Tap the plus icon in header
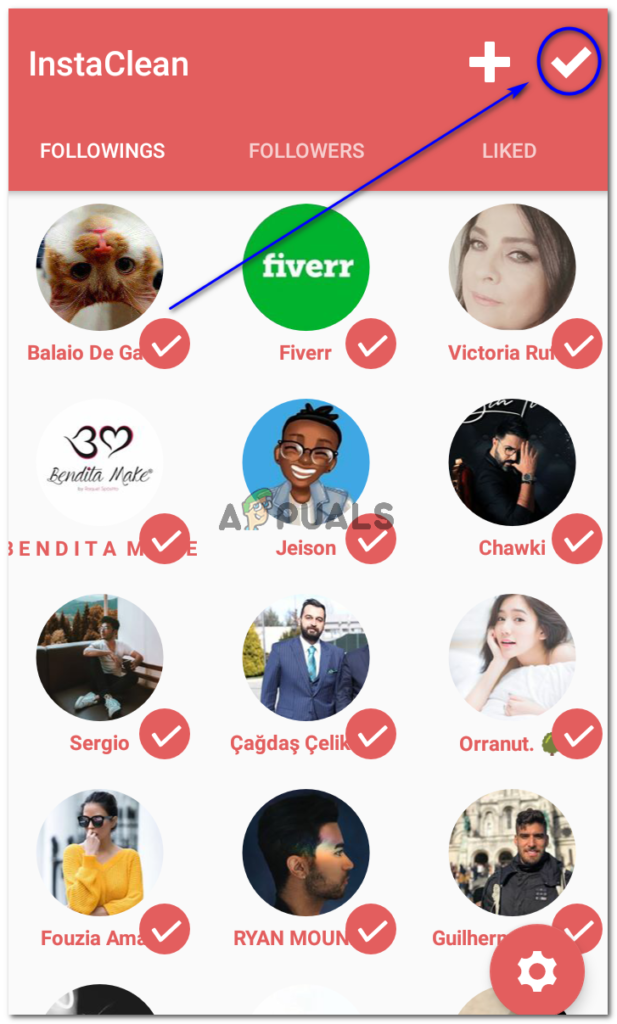The width and height of the screenshot is (617, 1024). pyautogui.click(x=489, y=63)
